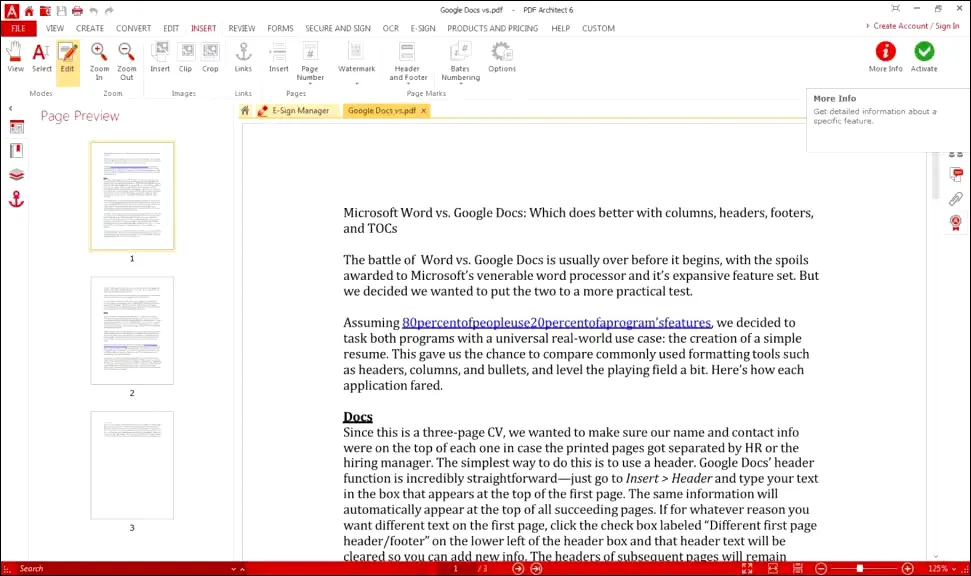Click the Print icon in title bar
The image size is (971, 576).
coord(77,10)
